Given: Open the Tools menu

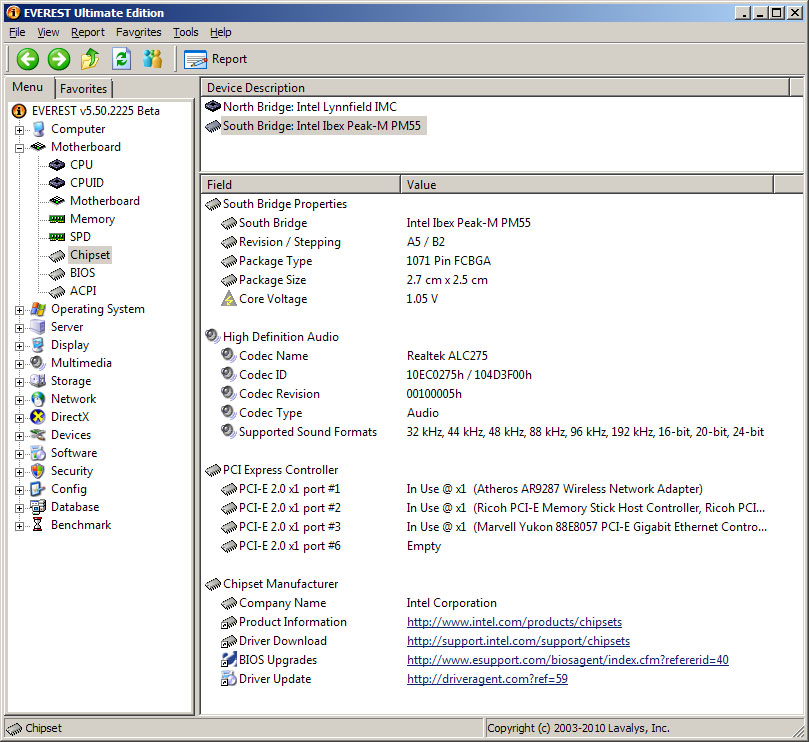Looking at the screenshot, I should [186, 33].
